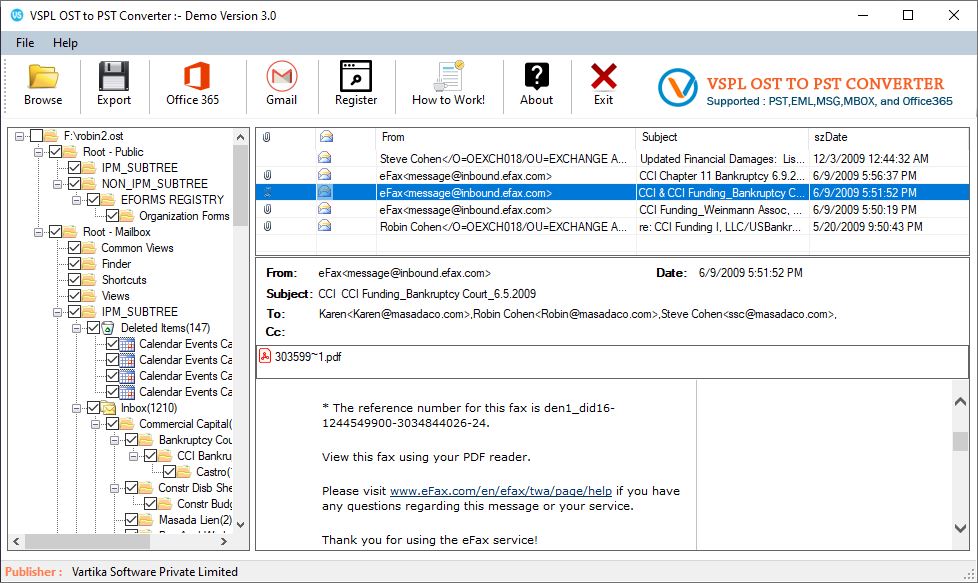Collapse the EFORMS REGISTRY node
The height and width of the screenshot is (583, 978).
pos(76,200)
